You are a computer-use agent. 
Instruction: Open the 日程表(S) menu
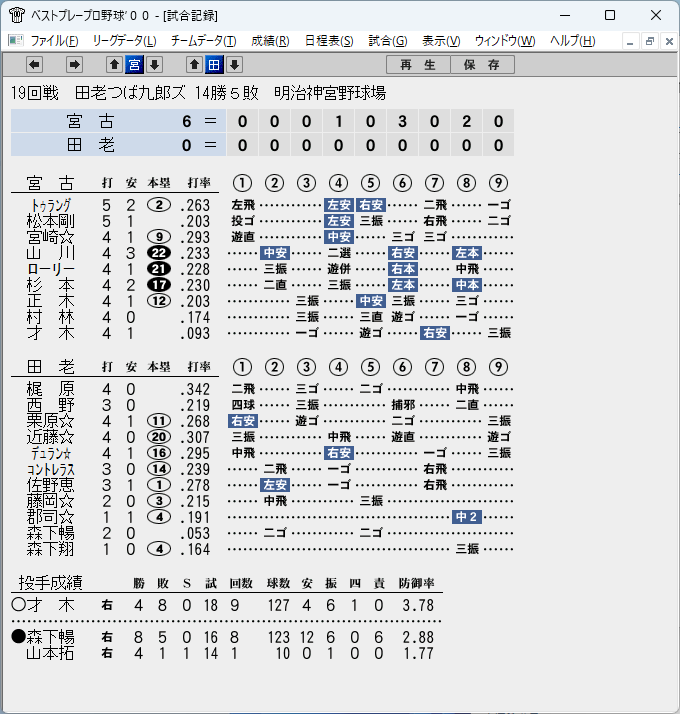pyautogui.click(x=329, y=41)
